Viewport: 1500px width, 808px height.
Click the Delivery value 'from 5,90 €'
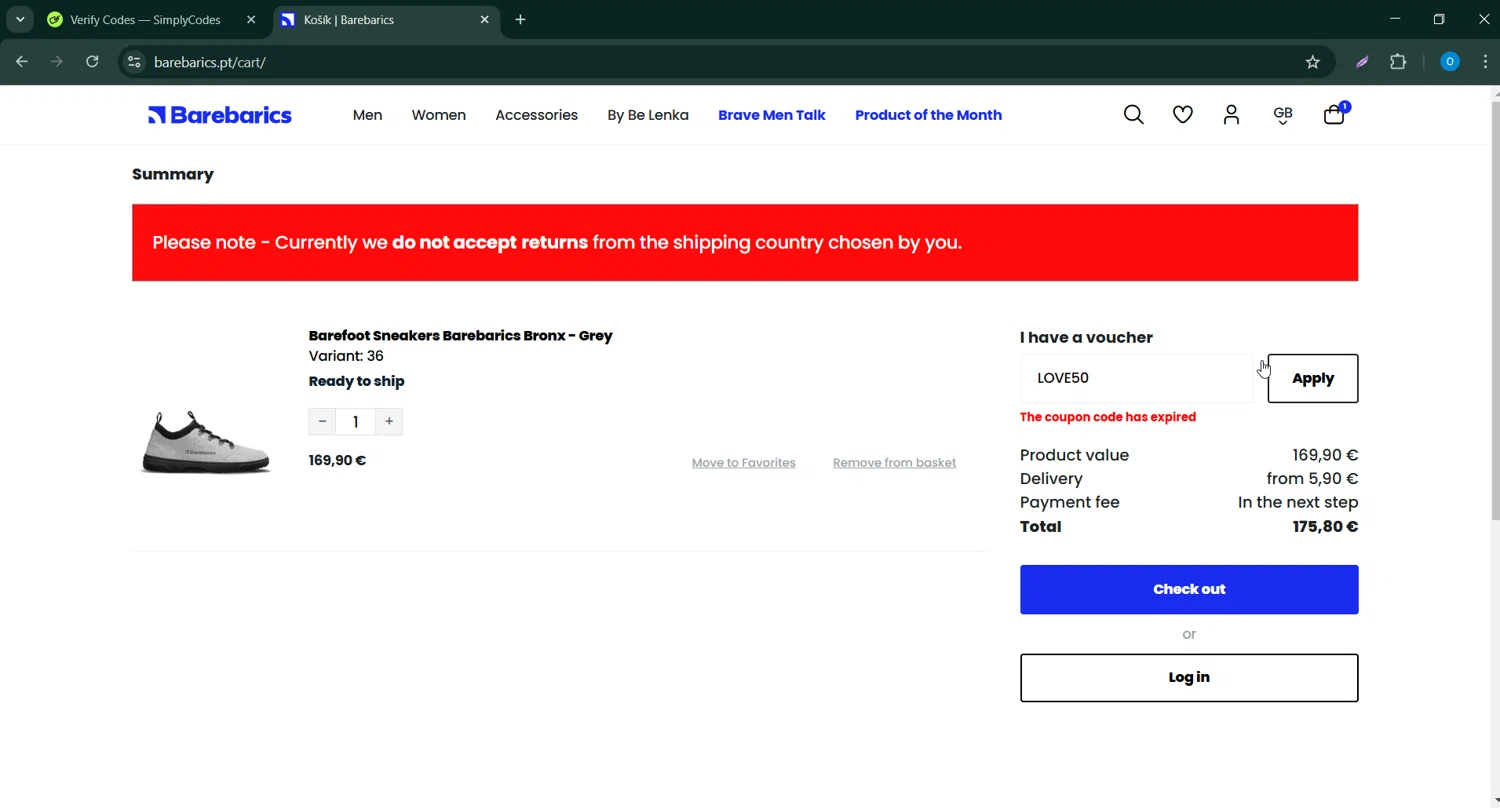(1312, 479)
